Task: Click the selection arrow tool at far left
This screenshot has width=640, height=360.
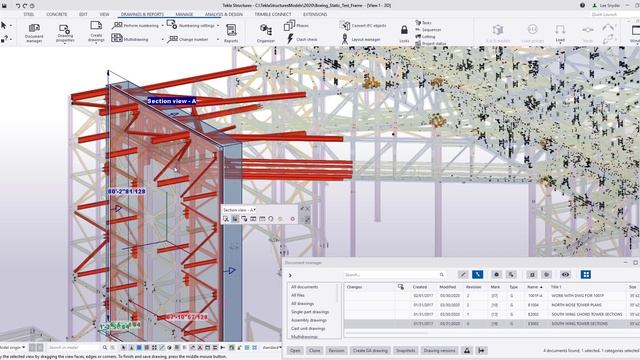Action: (4, 25)
